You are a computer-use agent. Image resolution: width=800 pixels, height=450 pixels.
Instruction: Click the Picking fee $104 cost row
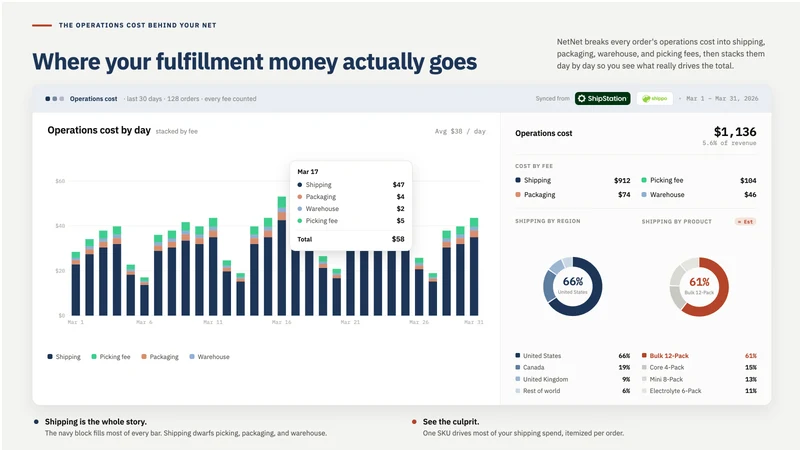coord(698,180)
